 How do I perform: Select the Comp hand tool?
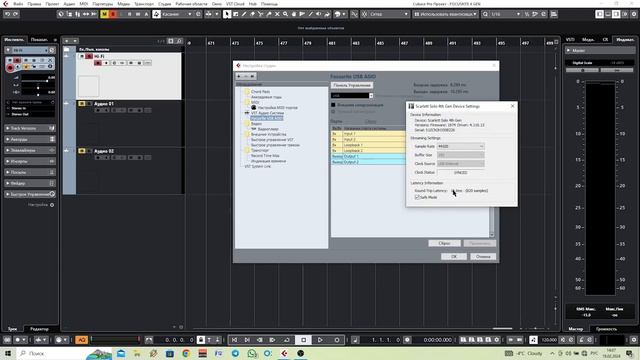click(x=294, y=14)
